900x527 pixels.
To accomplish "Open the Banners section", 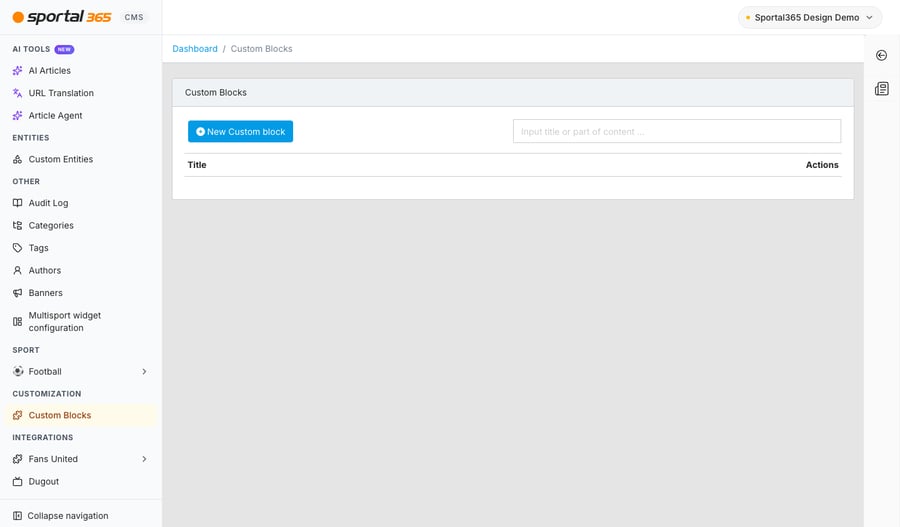I will tap(81, 292).
